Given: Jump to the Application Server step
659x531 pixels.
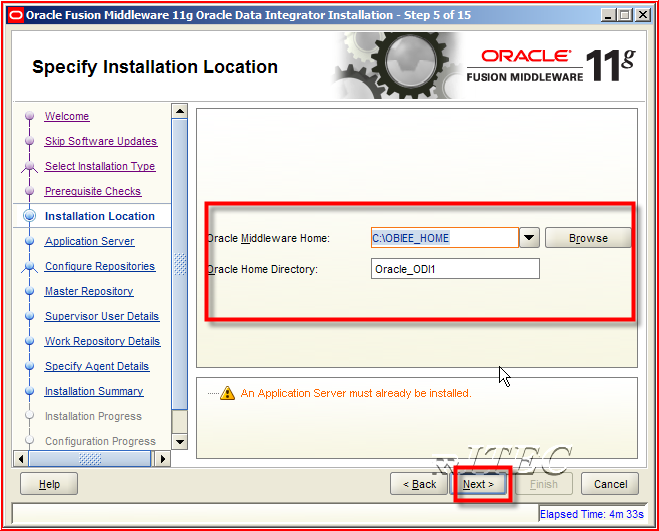Looking at the screenshot, I should pyautogui.click(x=90, y=241).
